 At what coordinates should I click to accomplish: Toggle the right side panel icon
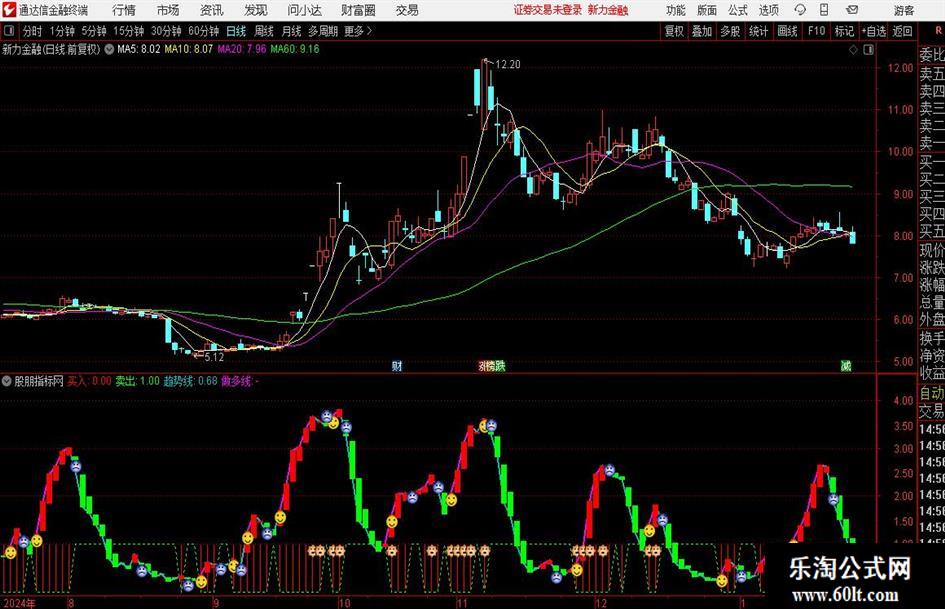[868, 50]
